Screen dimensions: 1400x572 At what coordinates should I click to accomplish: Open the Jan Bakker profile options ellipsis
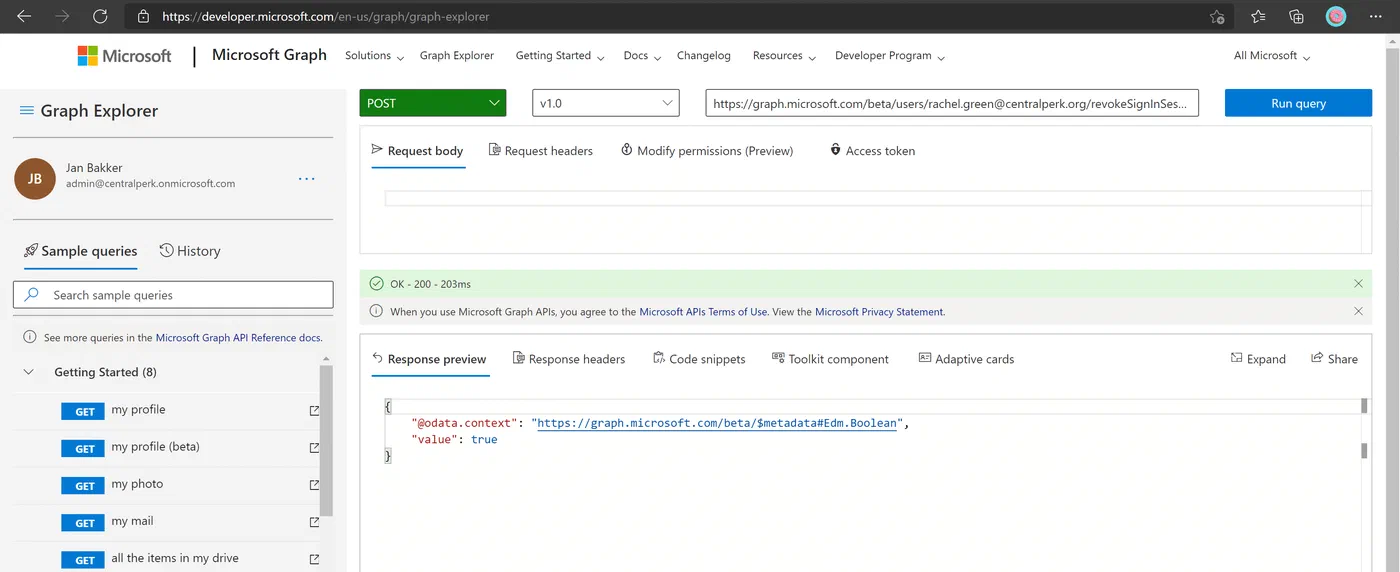coord(307,179)
